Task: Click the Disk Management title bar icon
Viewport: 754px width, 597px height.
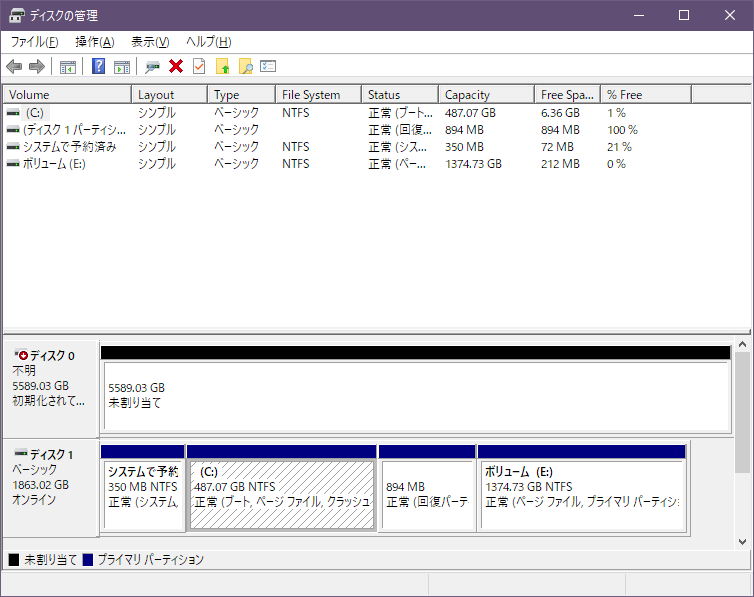Action: (x=17, y=15)
